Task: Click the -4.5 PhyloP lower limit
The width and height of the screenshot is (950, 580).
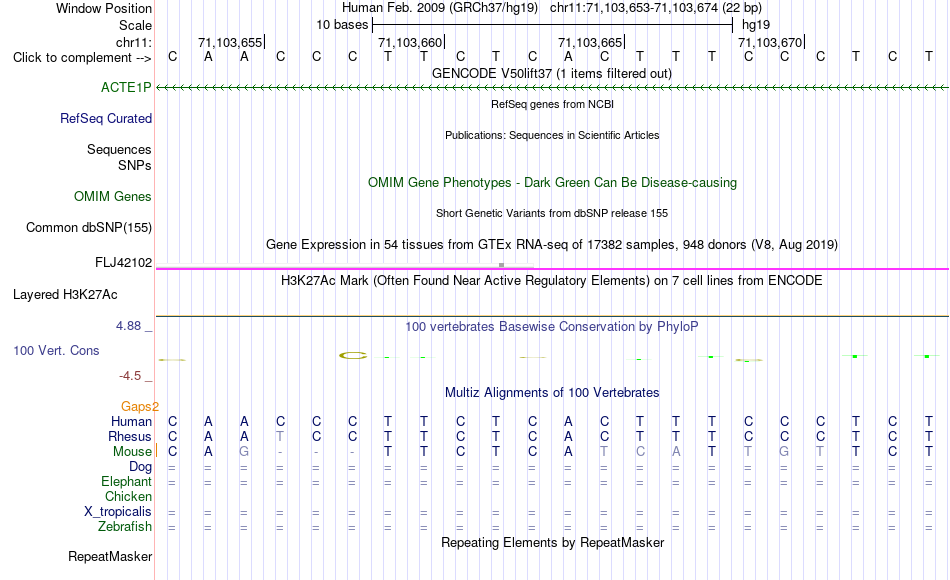Action: point(130,376)
